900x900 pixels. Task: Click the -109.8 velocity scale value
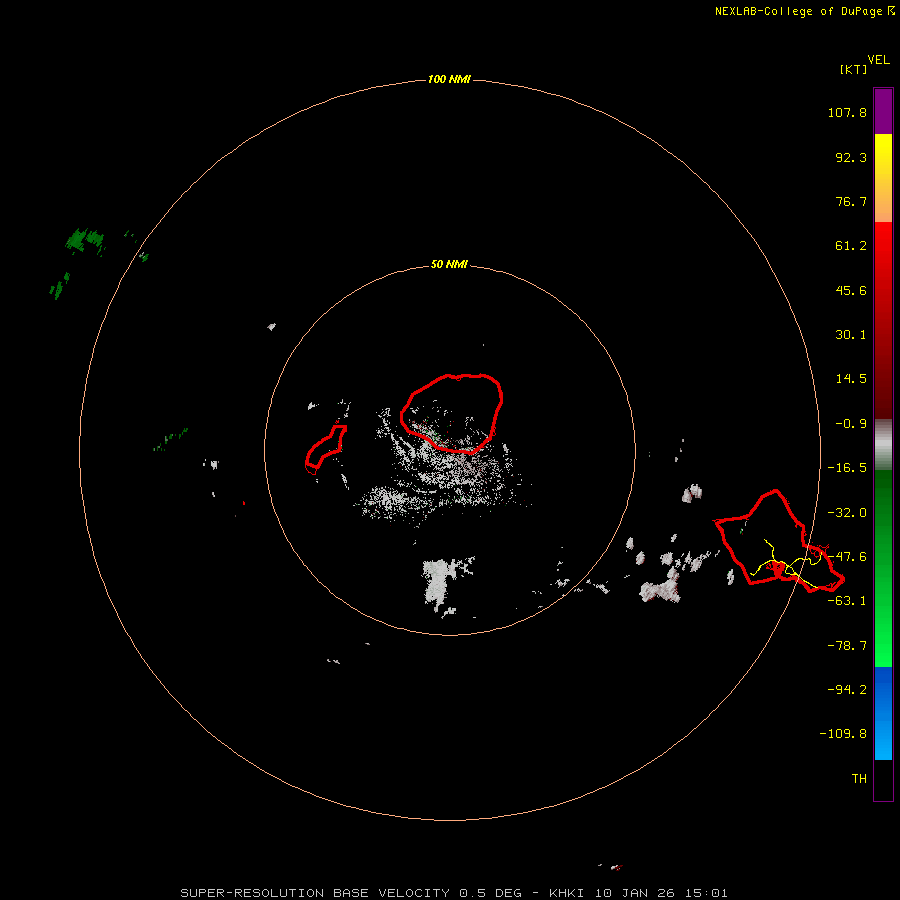point(843,734)
